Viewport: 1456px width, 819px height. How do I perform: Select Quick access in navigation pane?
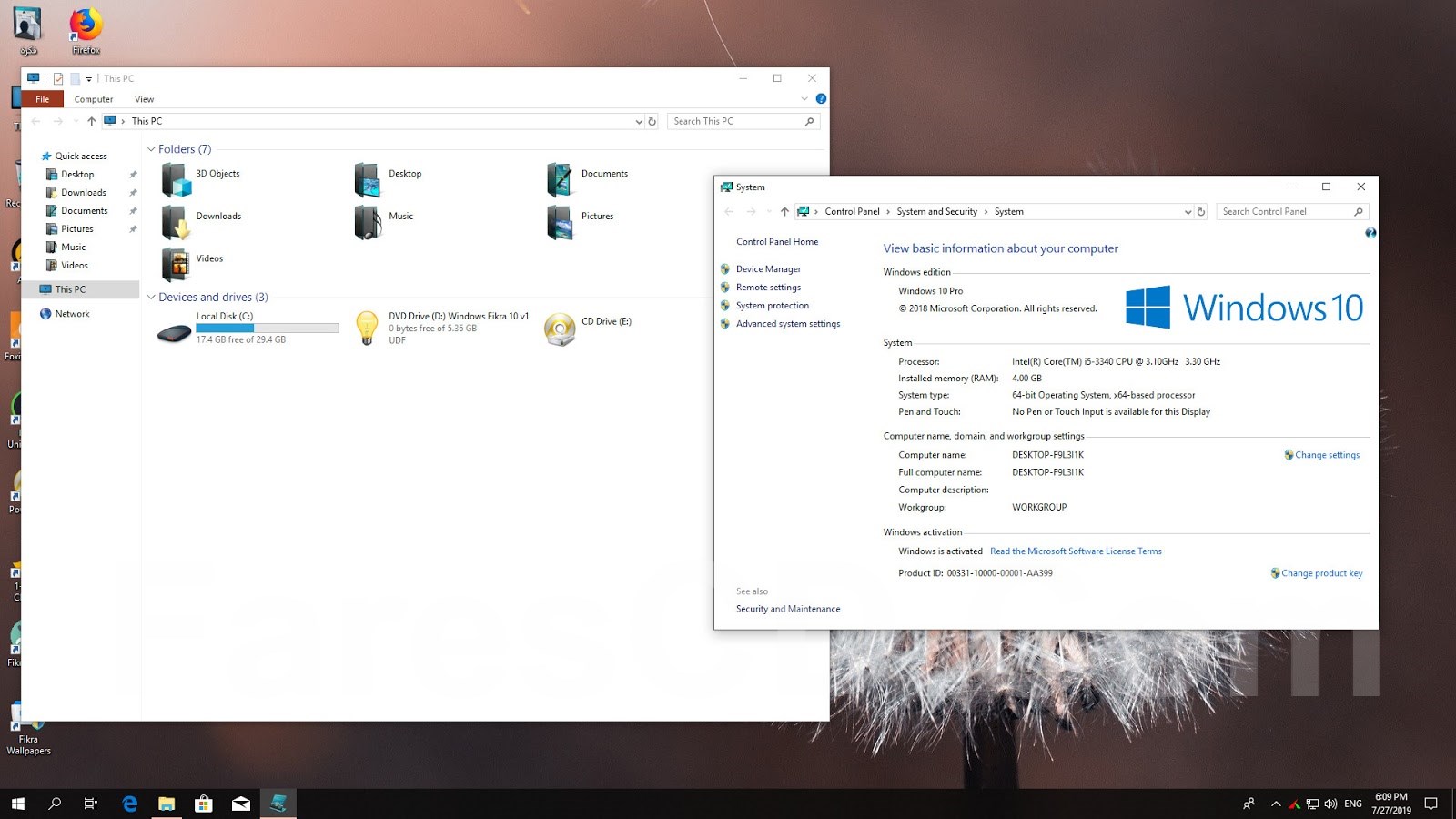(81, 157)
